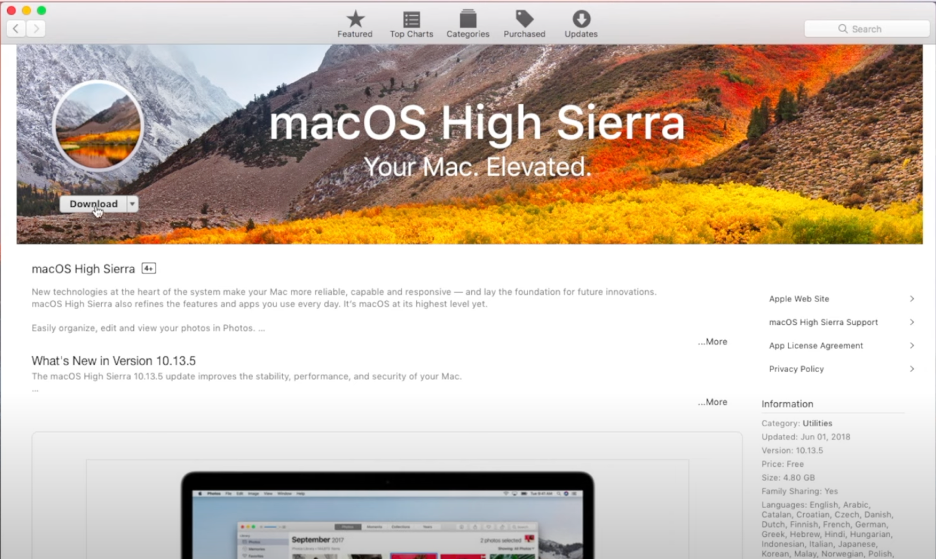Image resolution: width=936 pixels, height=560 pixels.
Task: Close the App Store window with the red button
Action: click(x=11, y=10)
